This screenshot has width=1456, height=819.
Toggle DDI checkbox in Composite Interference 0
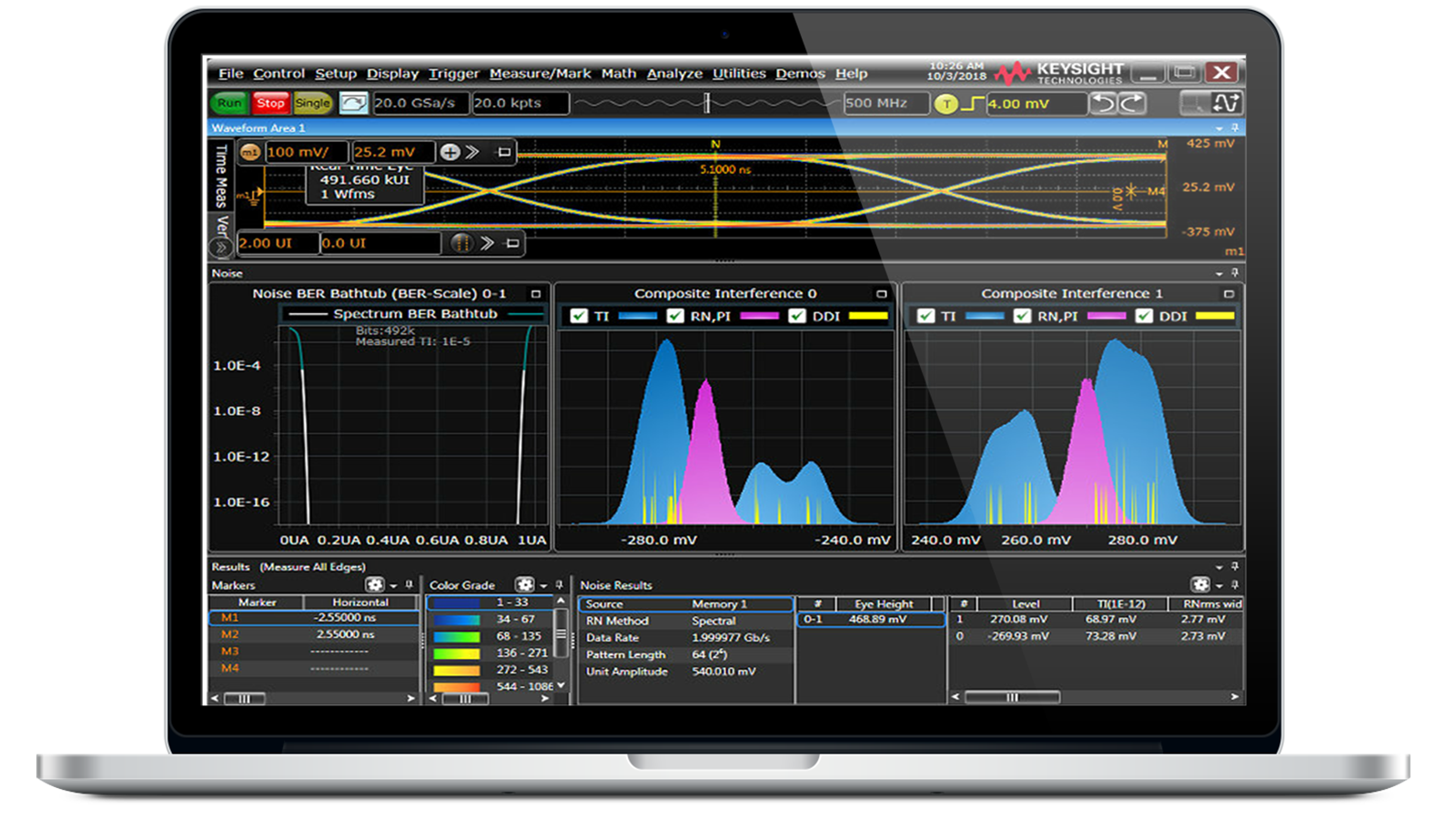797,316
